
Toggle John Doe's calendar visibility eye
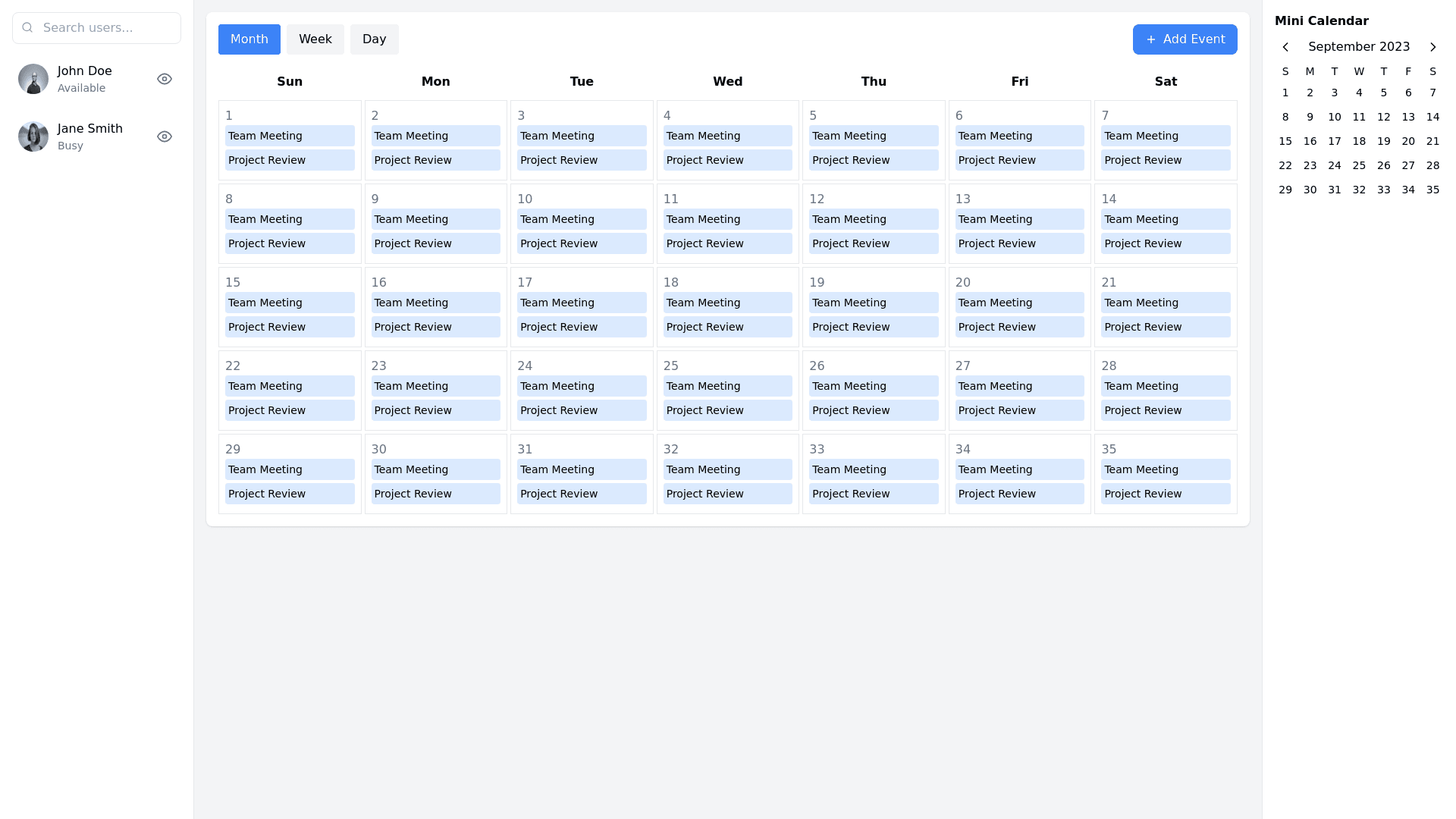click(x=165, y=79)
